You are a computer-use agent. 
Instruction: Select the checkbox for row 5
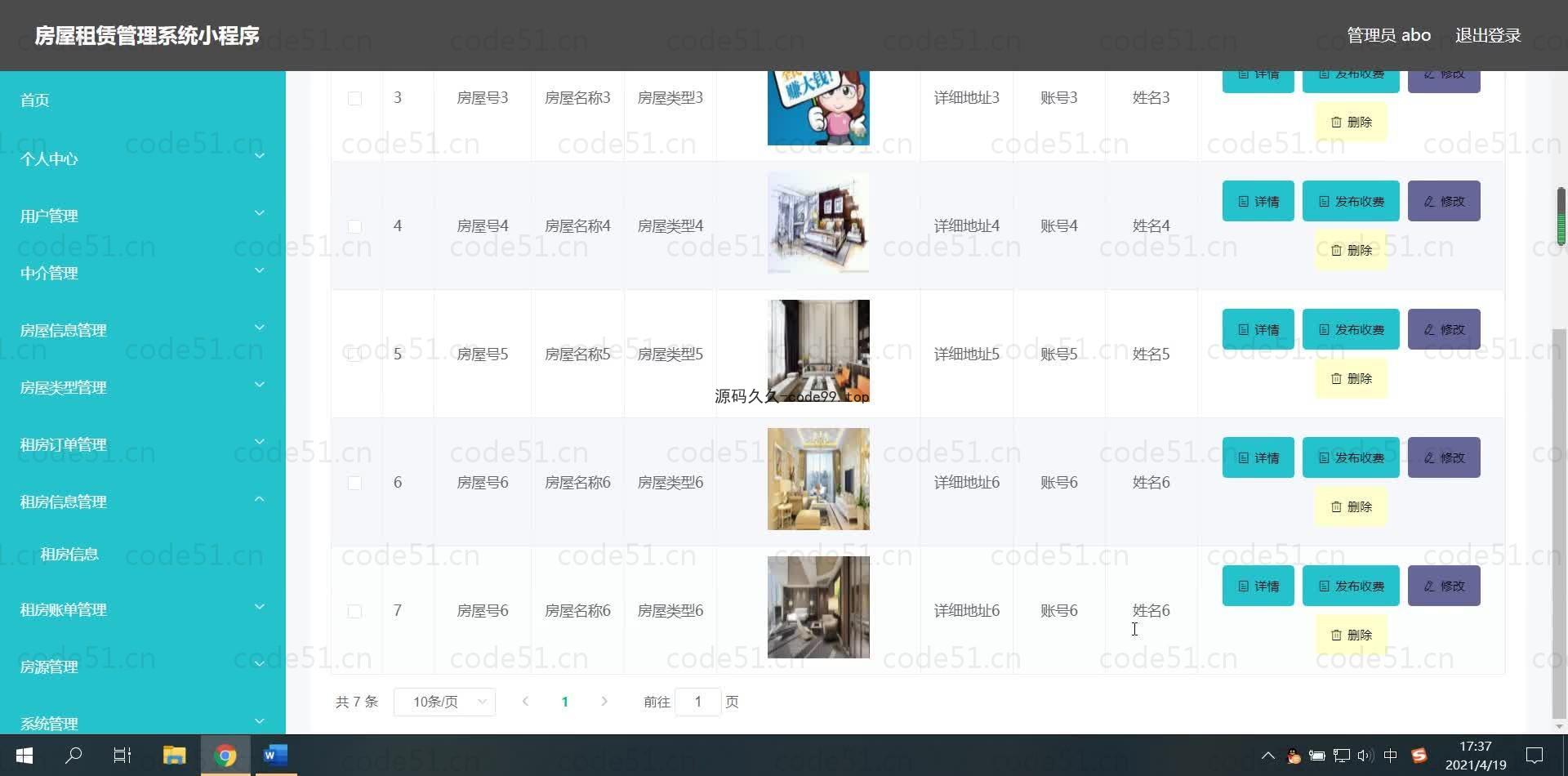click(x=354, y=355)
